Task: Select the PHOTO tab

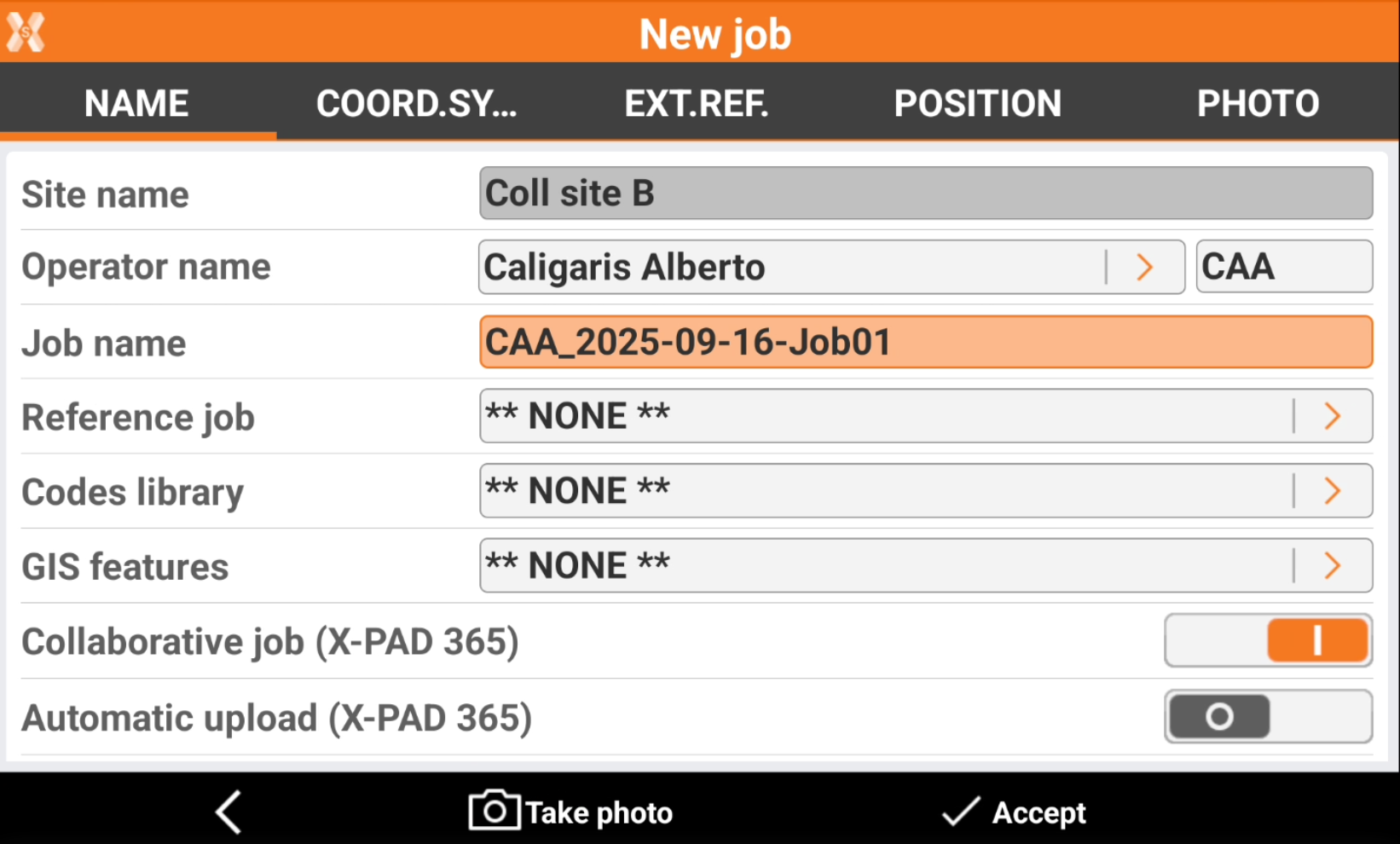Action: tap(1258, 104)
